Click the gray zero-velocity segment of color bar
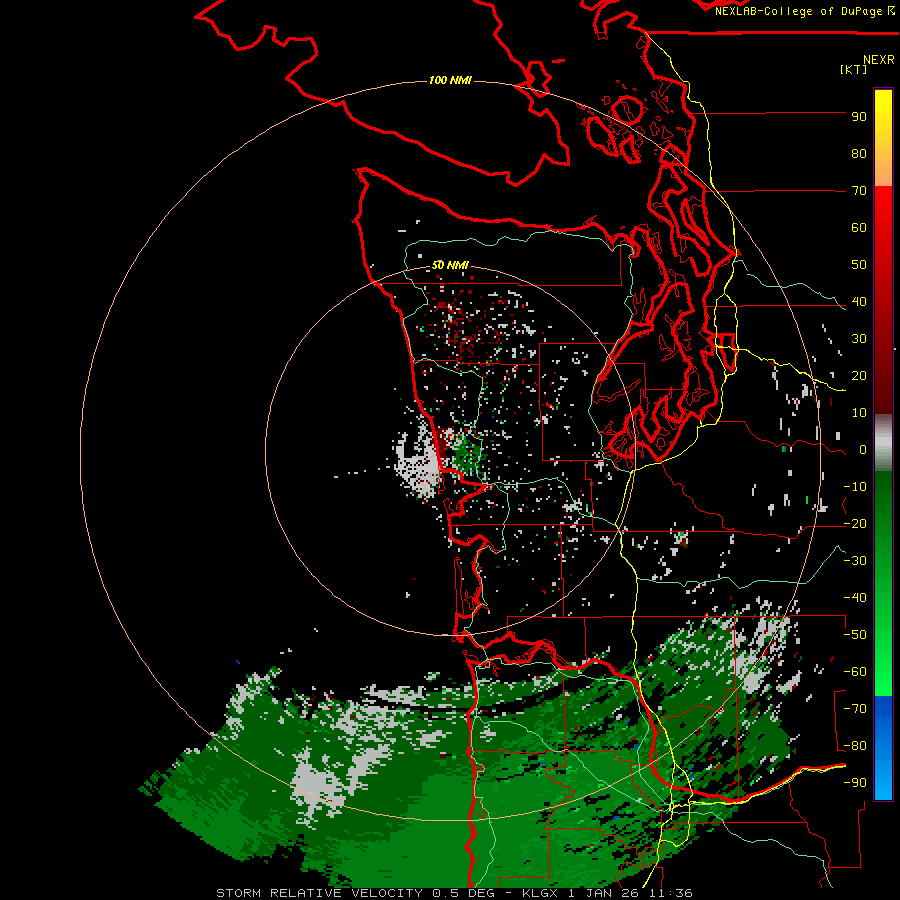Screen dimensions: 900x900 click(883, 443)
